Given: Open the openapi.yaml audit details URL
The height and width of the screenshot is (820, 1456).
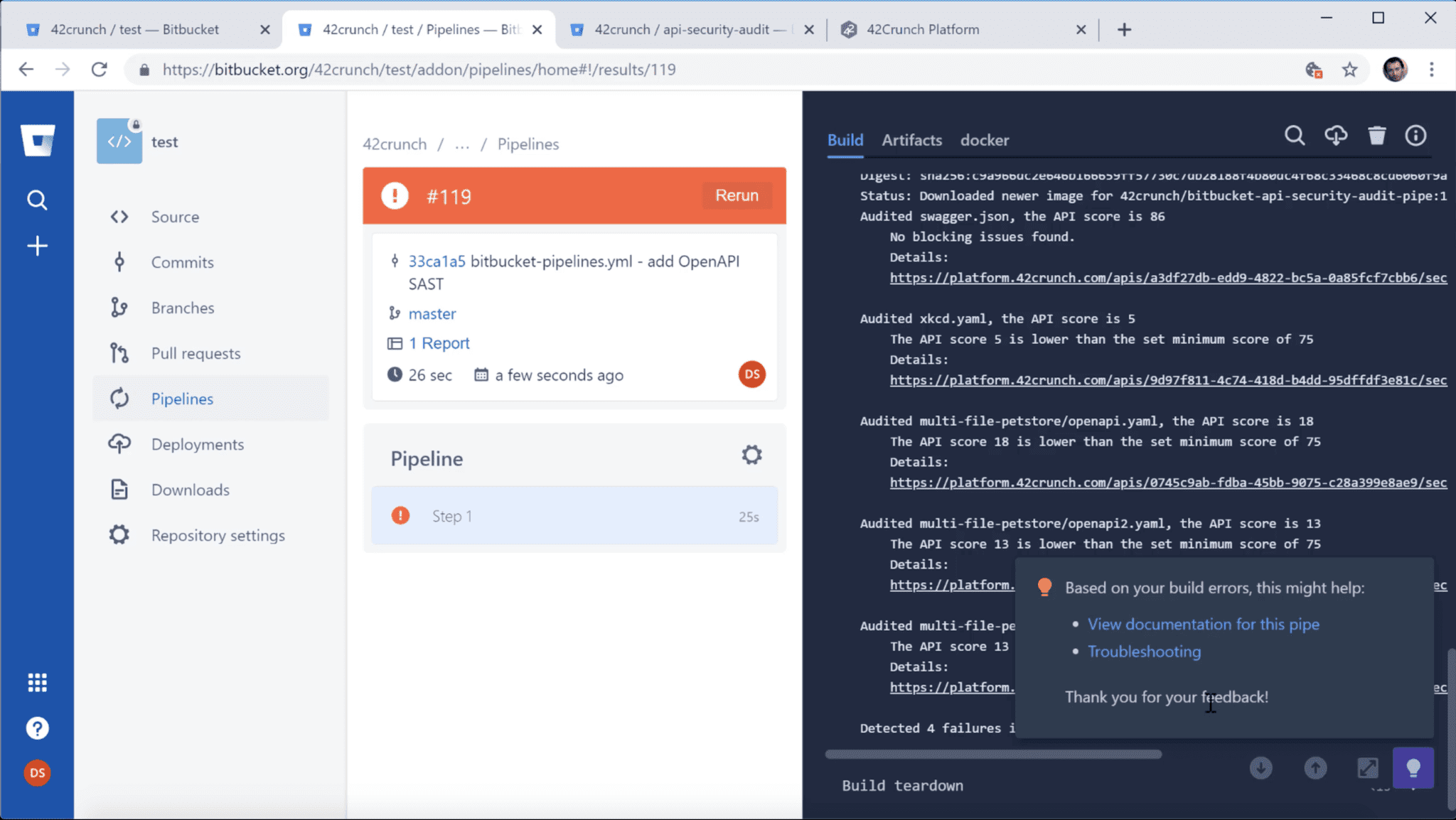Looking at the screenshot, I should pyautogui.click(x=1168, y=482).
